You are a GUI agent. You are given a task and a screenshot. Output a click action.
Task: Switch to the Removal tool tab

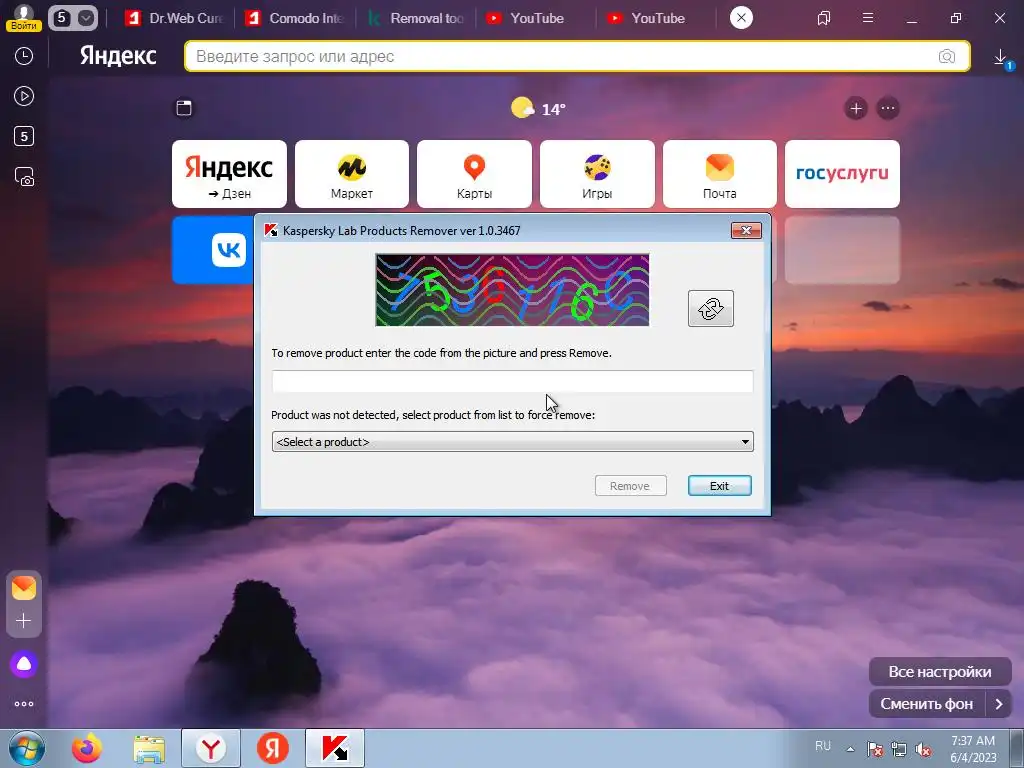[416, 18]
